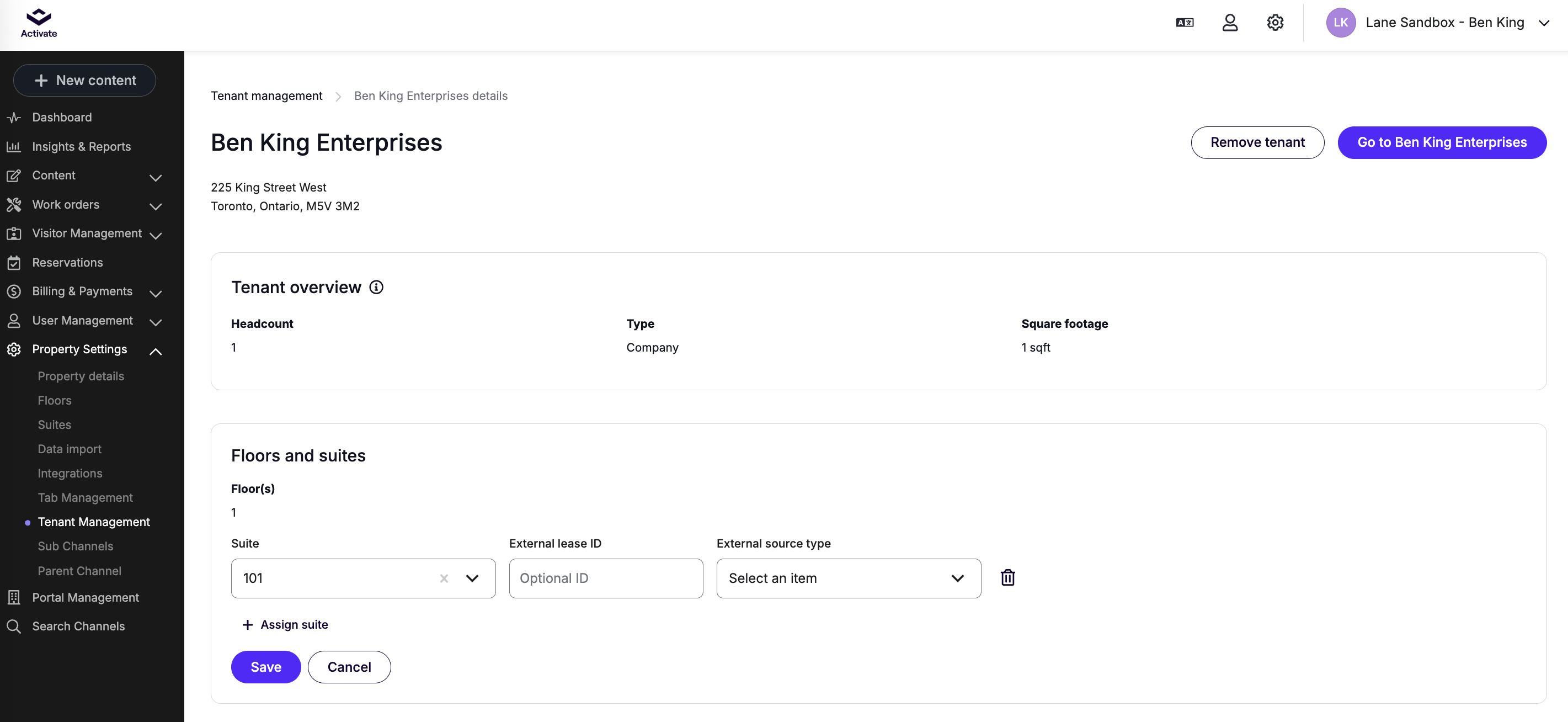Select Suites submenu item
The image size is (1568, 722).
[55, 425]
